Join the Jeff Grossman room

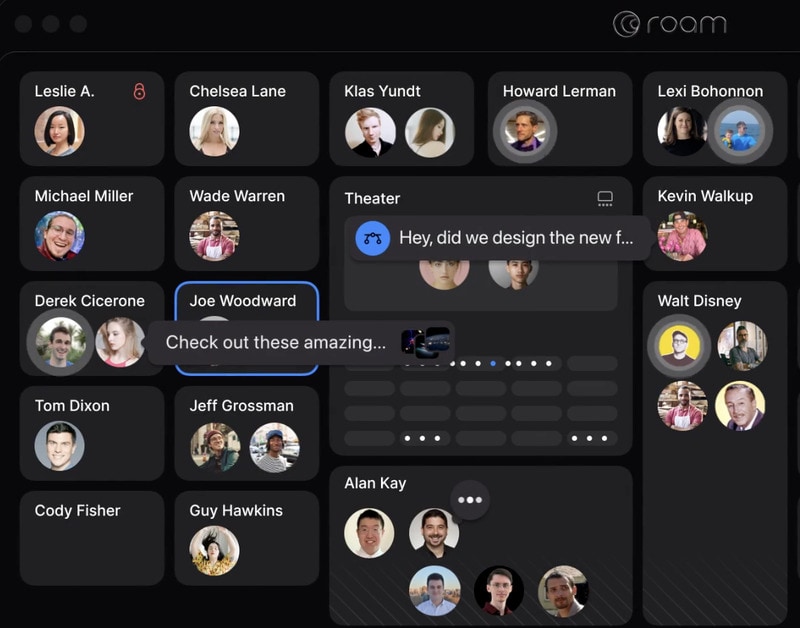pos(246,406)
